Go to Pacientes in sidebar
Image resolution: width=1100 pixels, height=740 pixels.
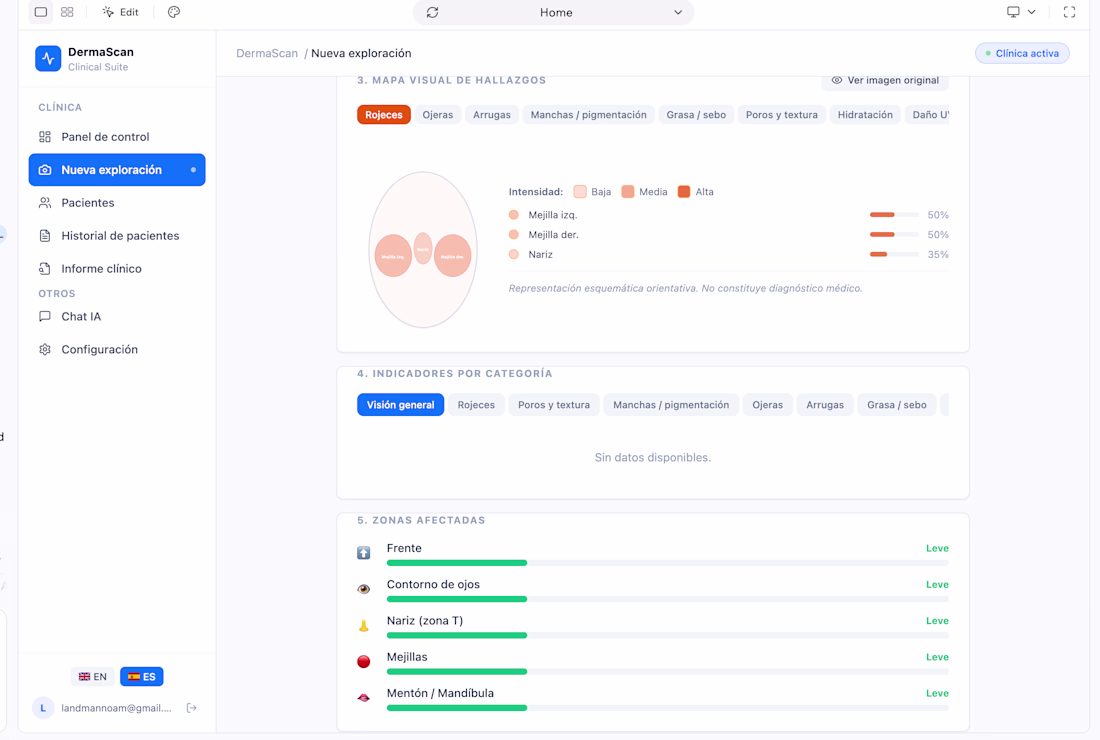116,203
